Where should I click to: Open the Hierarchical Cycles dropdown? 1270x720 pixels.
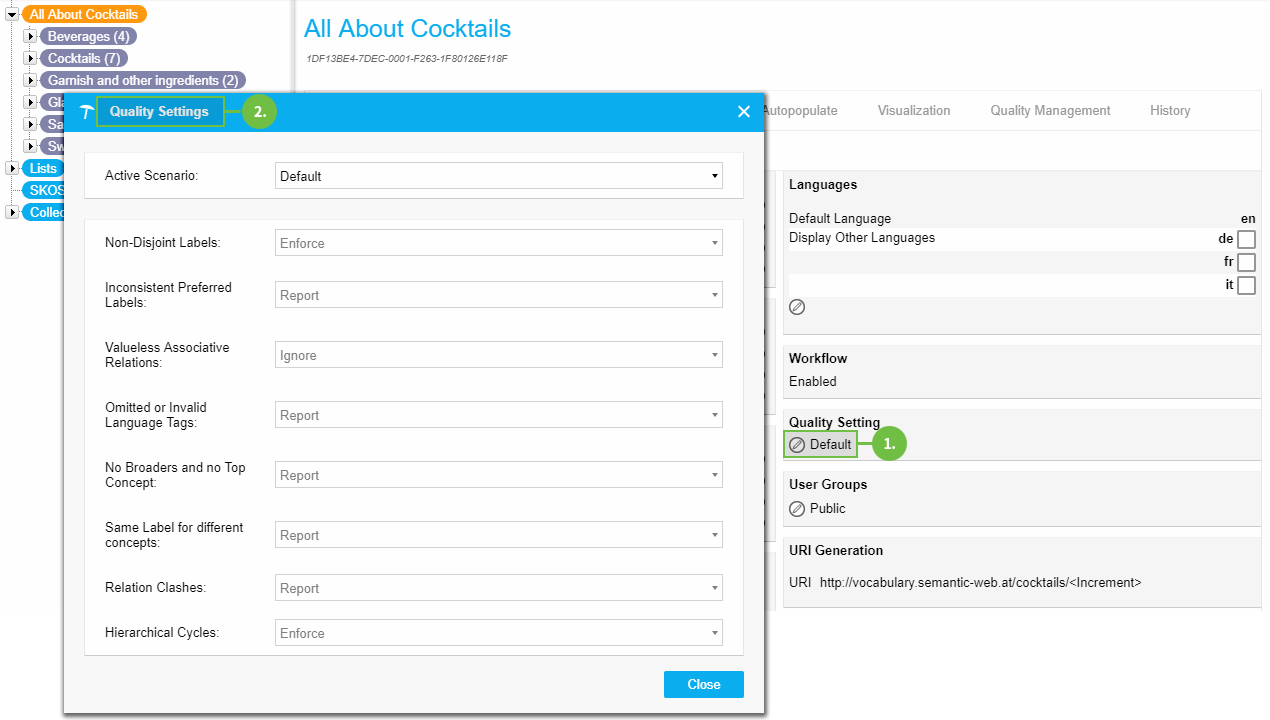498,633
